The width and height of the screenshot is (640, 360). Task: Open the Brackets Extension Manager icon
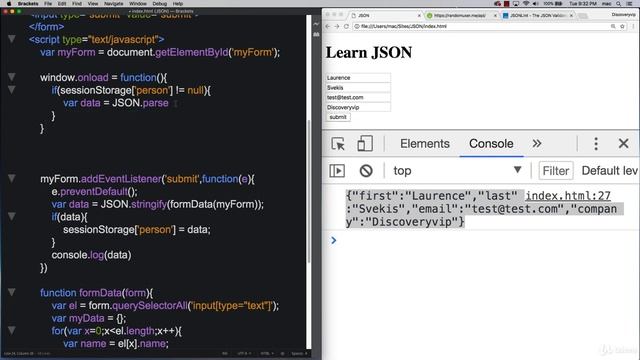(316, 35)
